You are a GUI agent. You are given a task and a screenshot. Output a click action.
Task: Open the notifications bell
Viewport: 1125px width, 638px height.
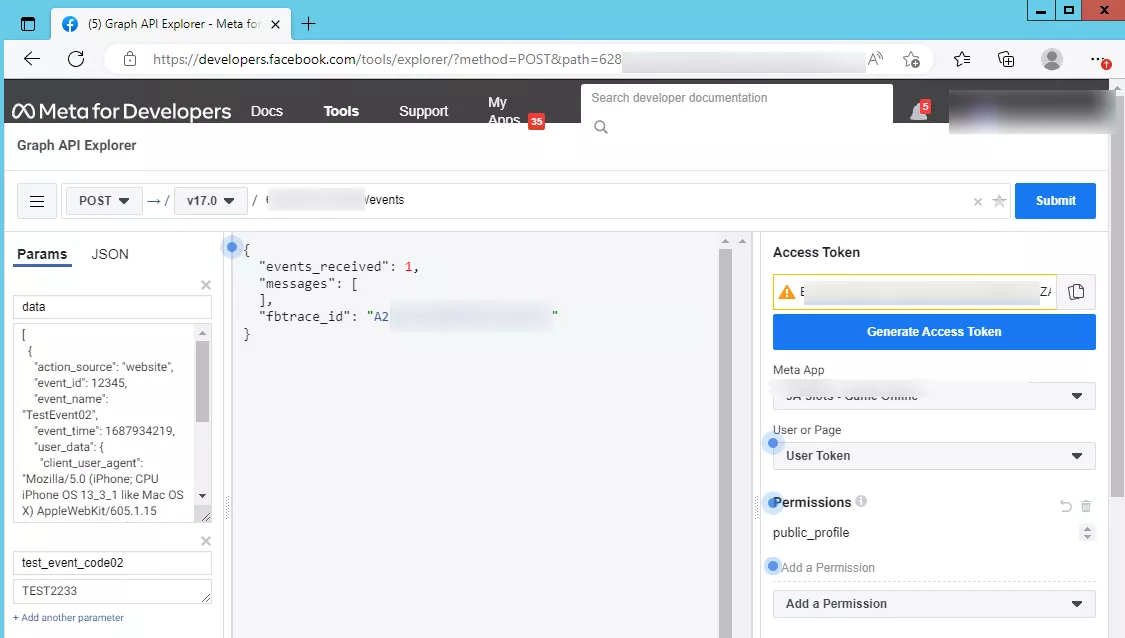point(918,111)
